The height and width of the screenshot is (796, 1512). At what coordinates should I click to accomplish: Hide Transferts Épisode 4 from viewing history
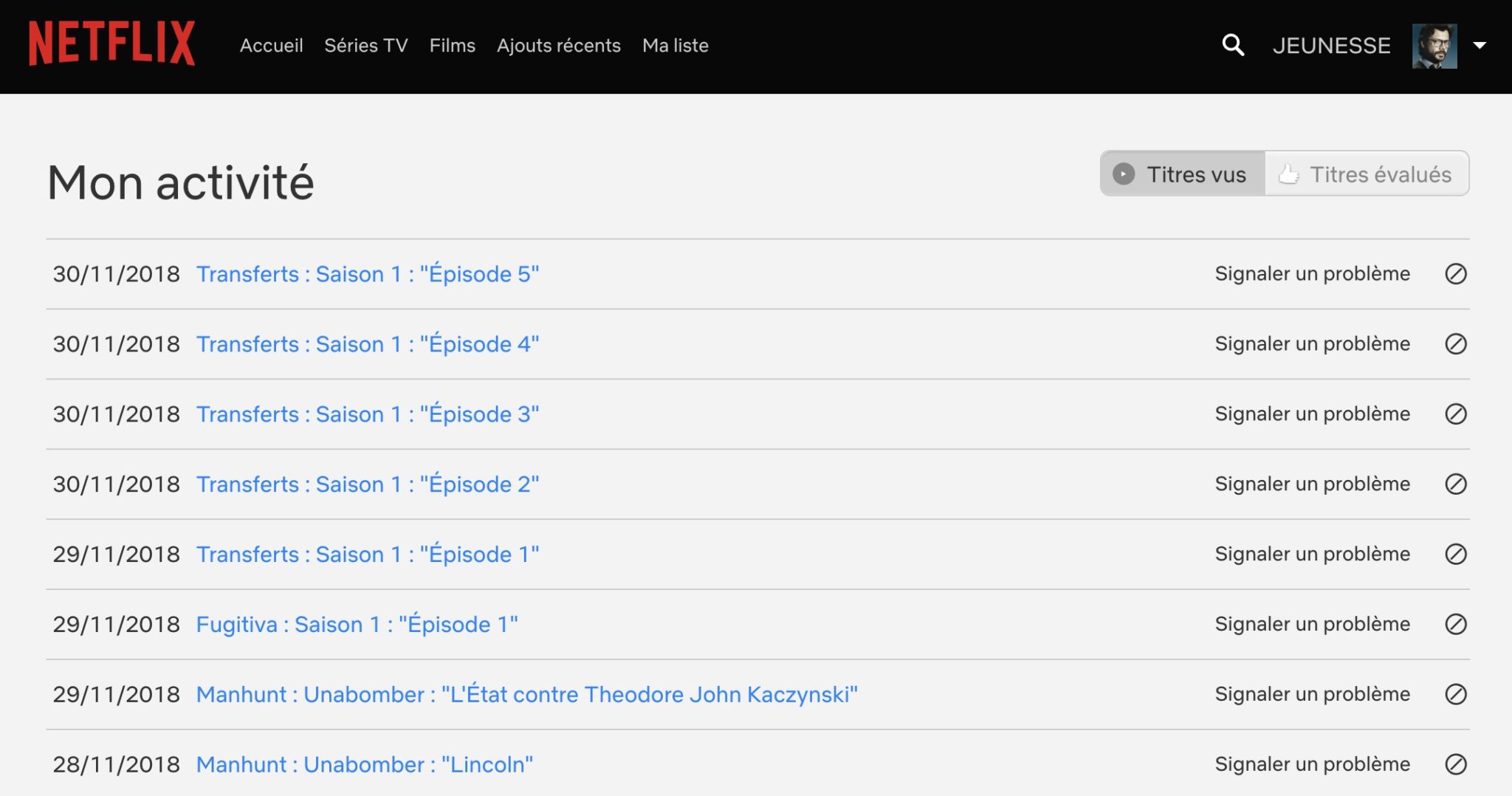click(1455, 344)
